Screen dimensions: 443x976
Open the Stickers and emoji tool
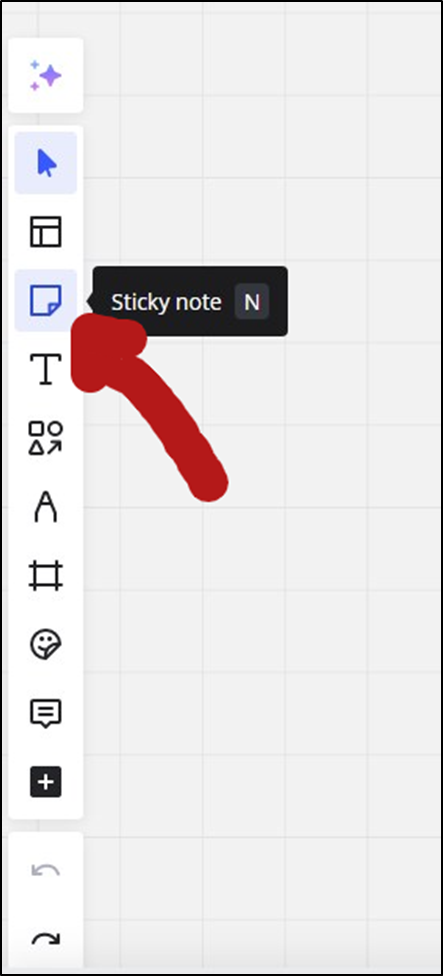tap(46, 644)
